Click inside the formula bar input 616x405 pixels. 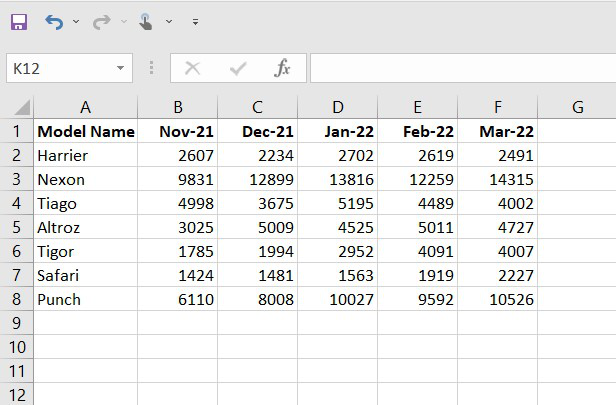(x=463, y=68)
